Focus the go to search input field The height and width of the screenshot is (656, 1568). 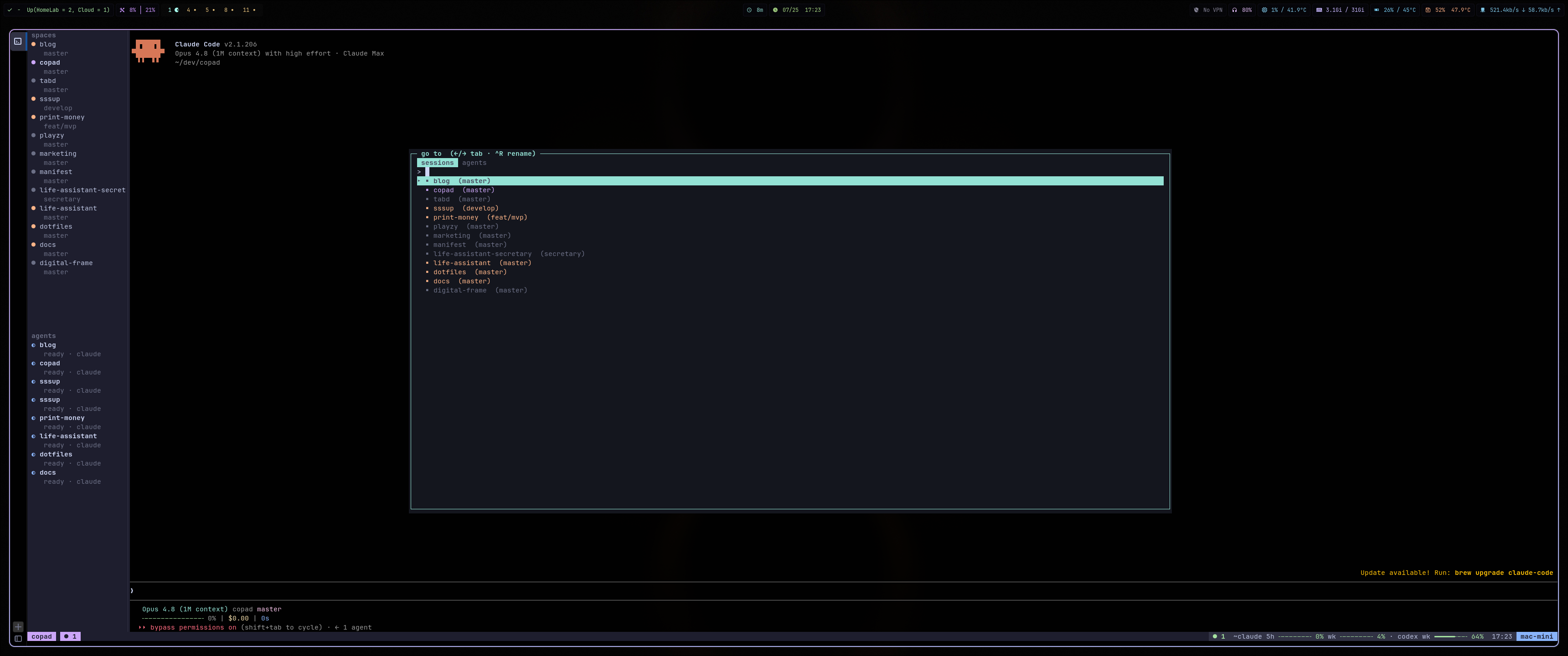pyautogui.click(x=790, y=172)
